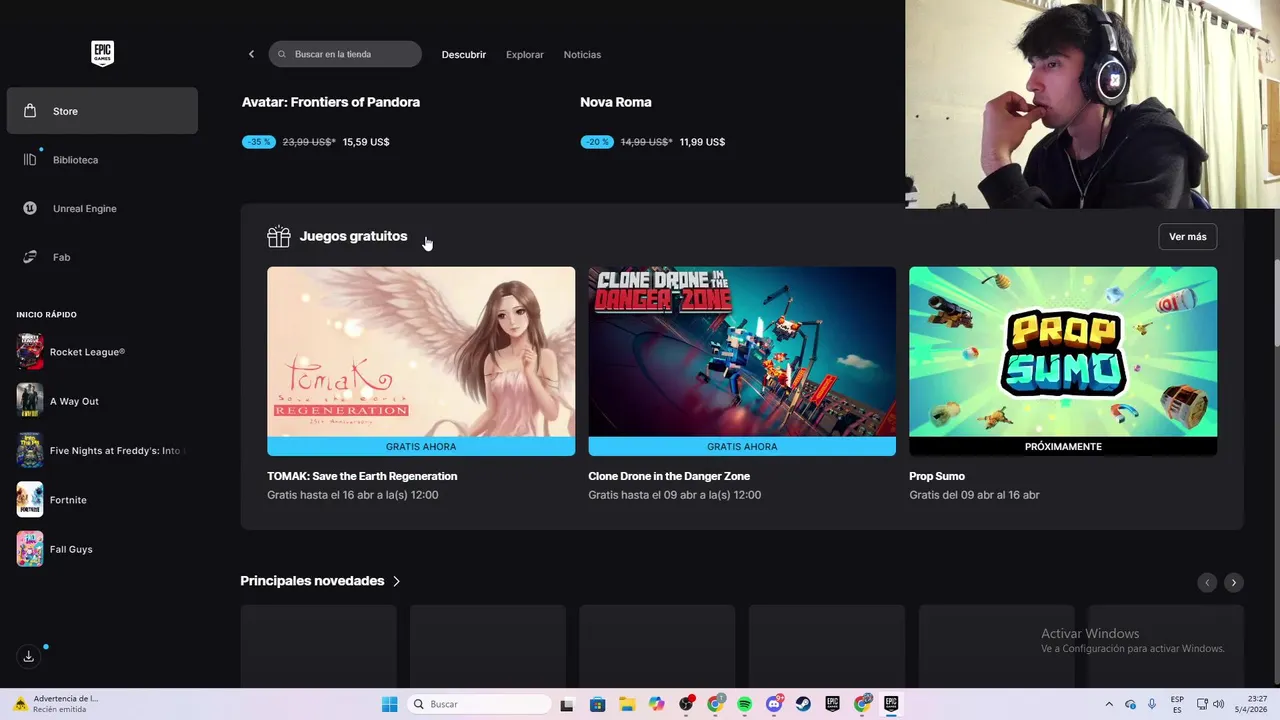Screen dimensions: 1280x720
Task: Click the Prop Sumo title text
Action: point(937,476)
